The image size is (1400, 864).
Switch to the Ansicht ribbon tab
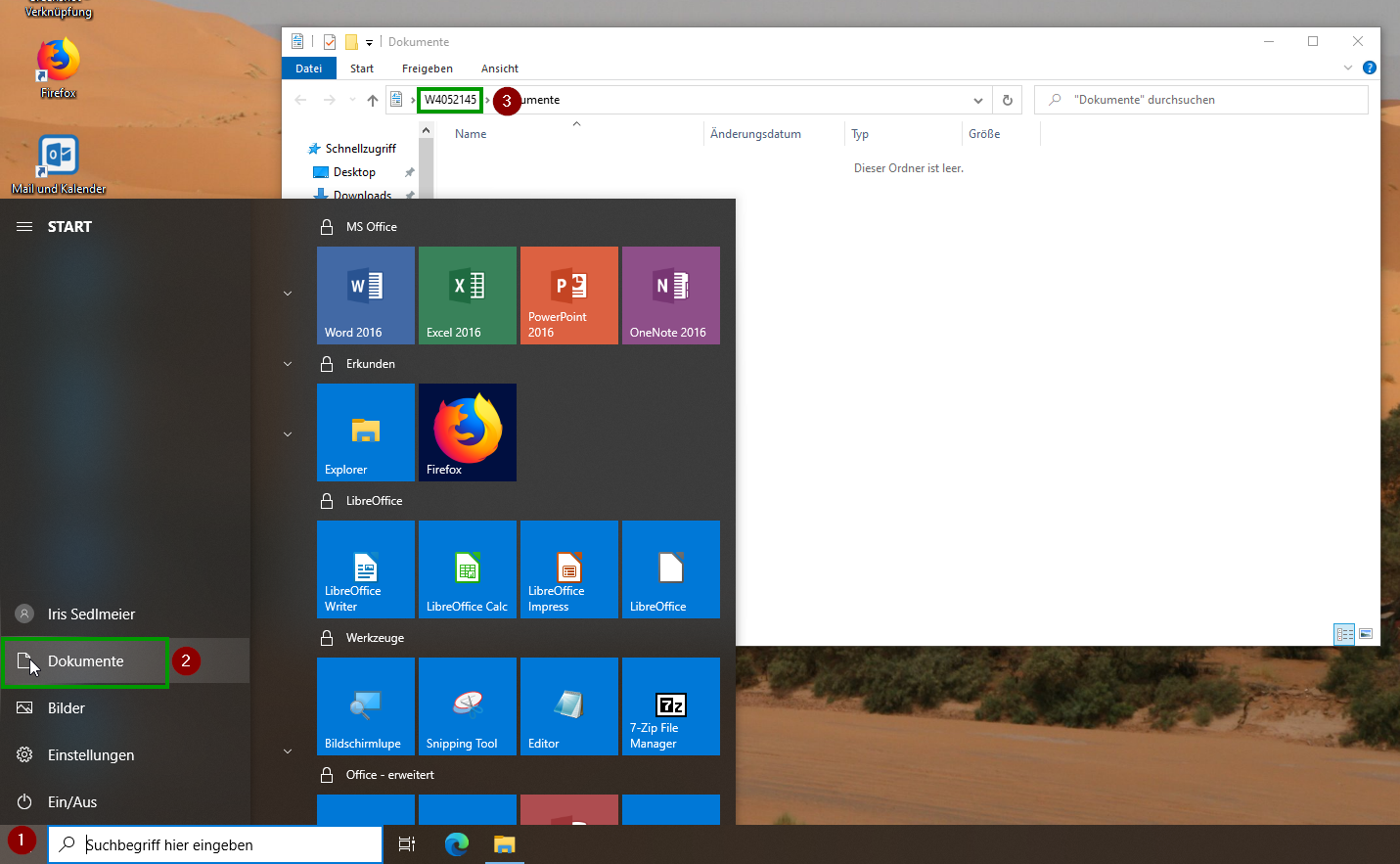coord(500,68)
